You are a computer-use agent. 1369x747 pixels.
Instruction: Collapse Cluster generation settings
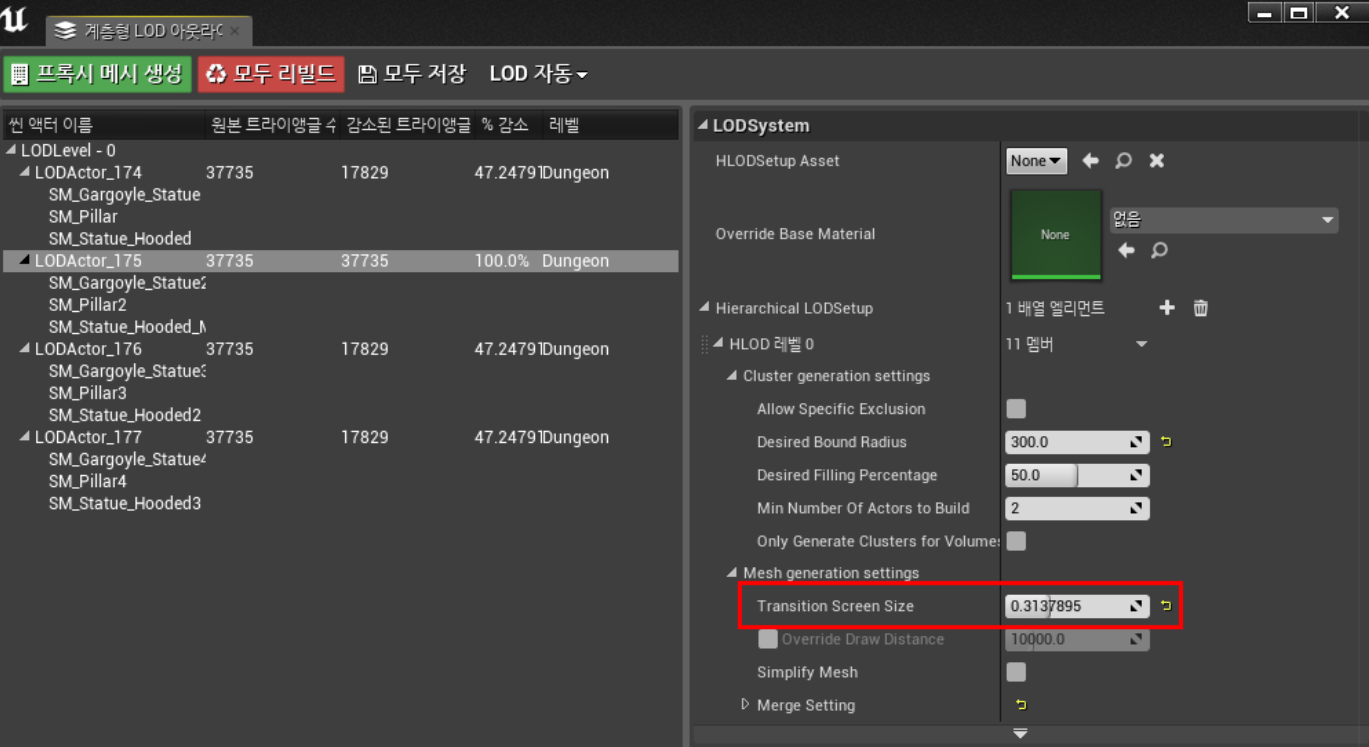click(732, 376)
